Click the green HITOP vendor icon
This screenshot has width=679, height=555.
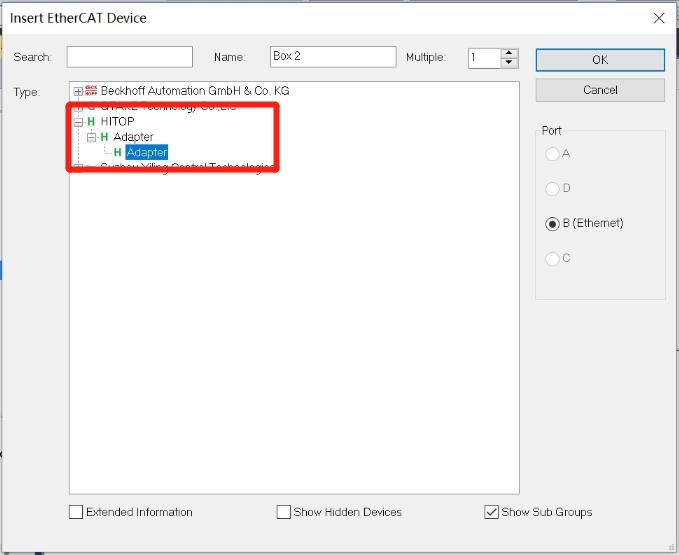[91, 122]
